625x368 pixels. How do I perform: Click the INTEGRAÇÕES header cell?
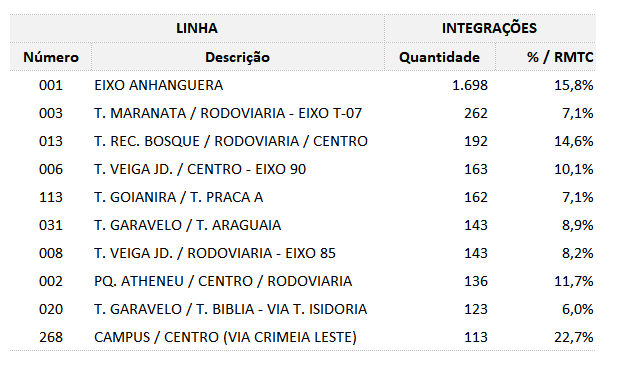tap(489, 28)
